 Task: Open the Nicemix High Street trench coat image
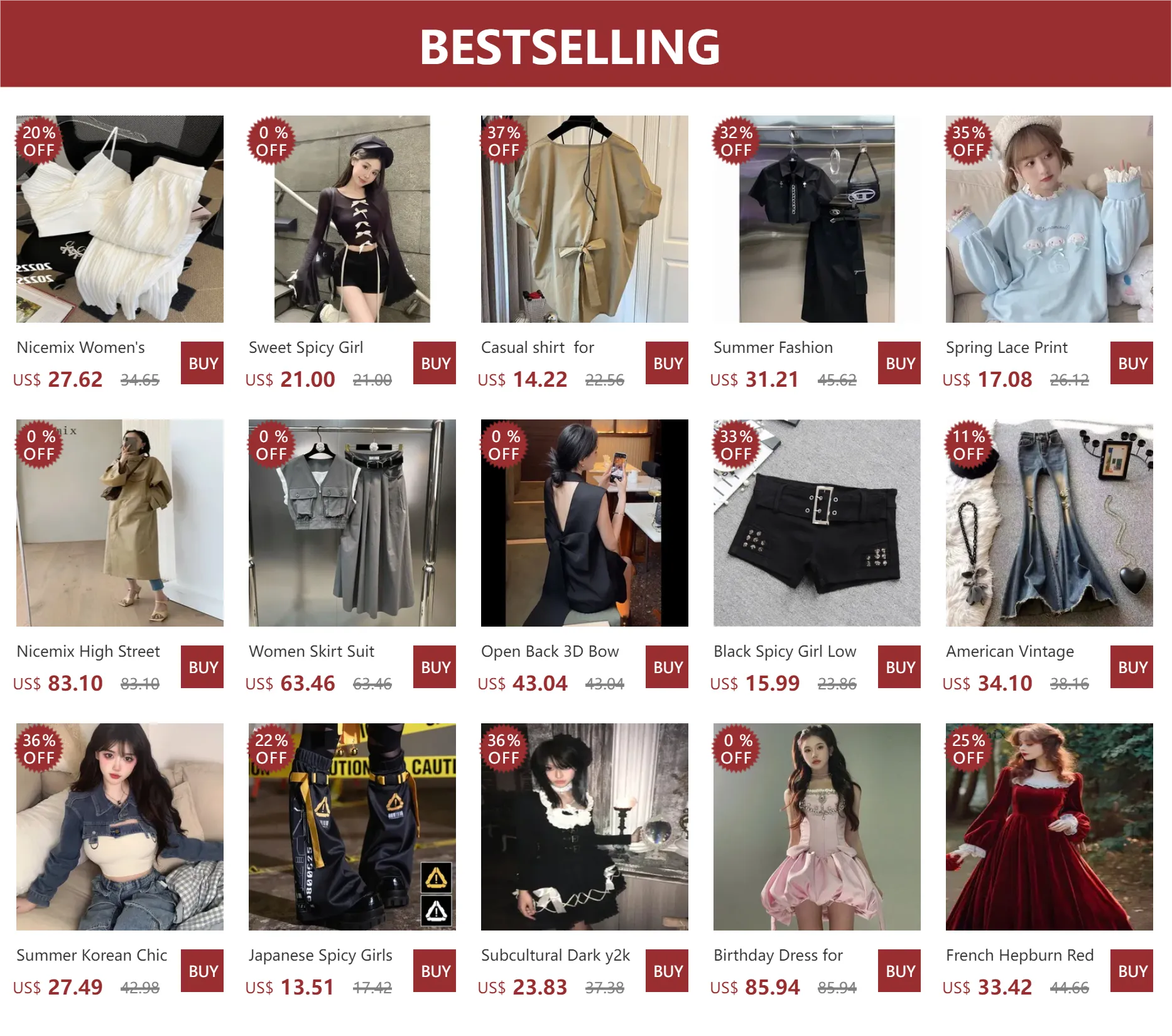120,523
